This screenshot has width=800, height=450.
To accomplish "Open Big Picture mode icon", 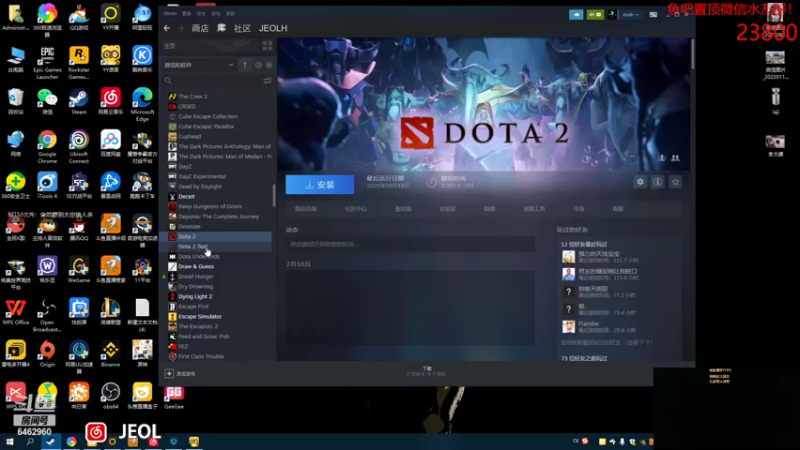I will tap(653, 14).
